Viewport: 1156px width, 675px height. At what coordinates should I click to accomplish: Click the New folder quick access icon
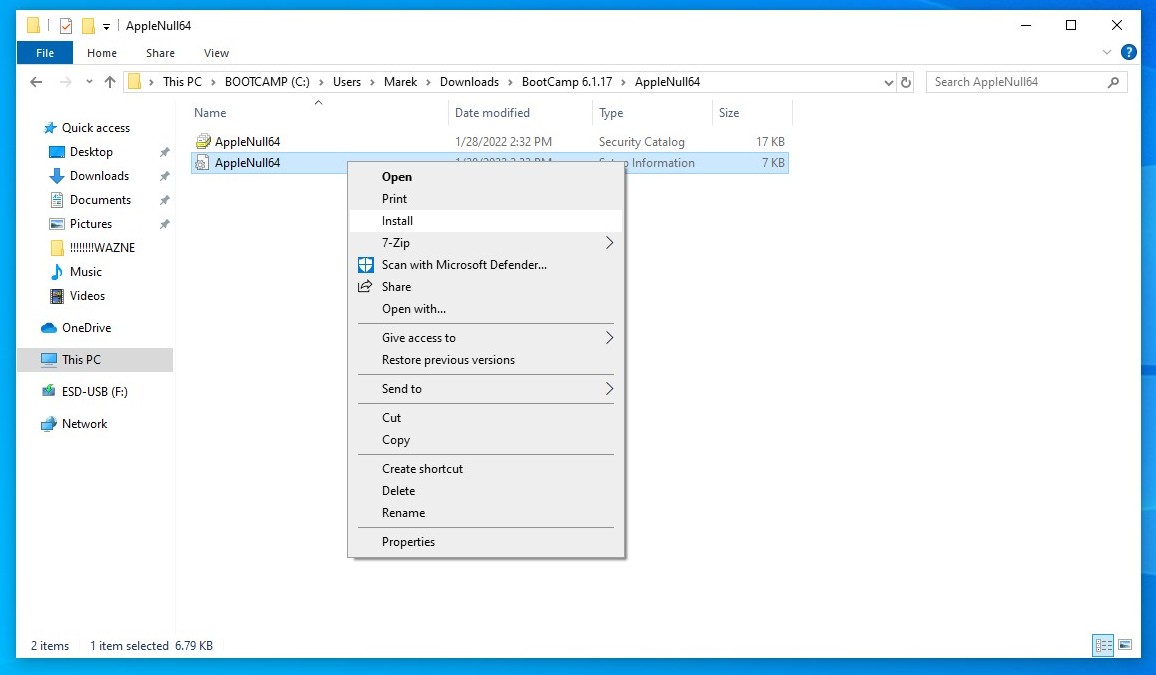point(88,26)
